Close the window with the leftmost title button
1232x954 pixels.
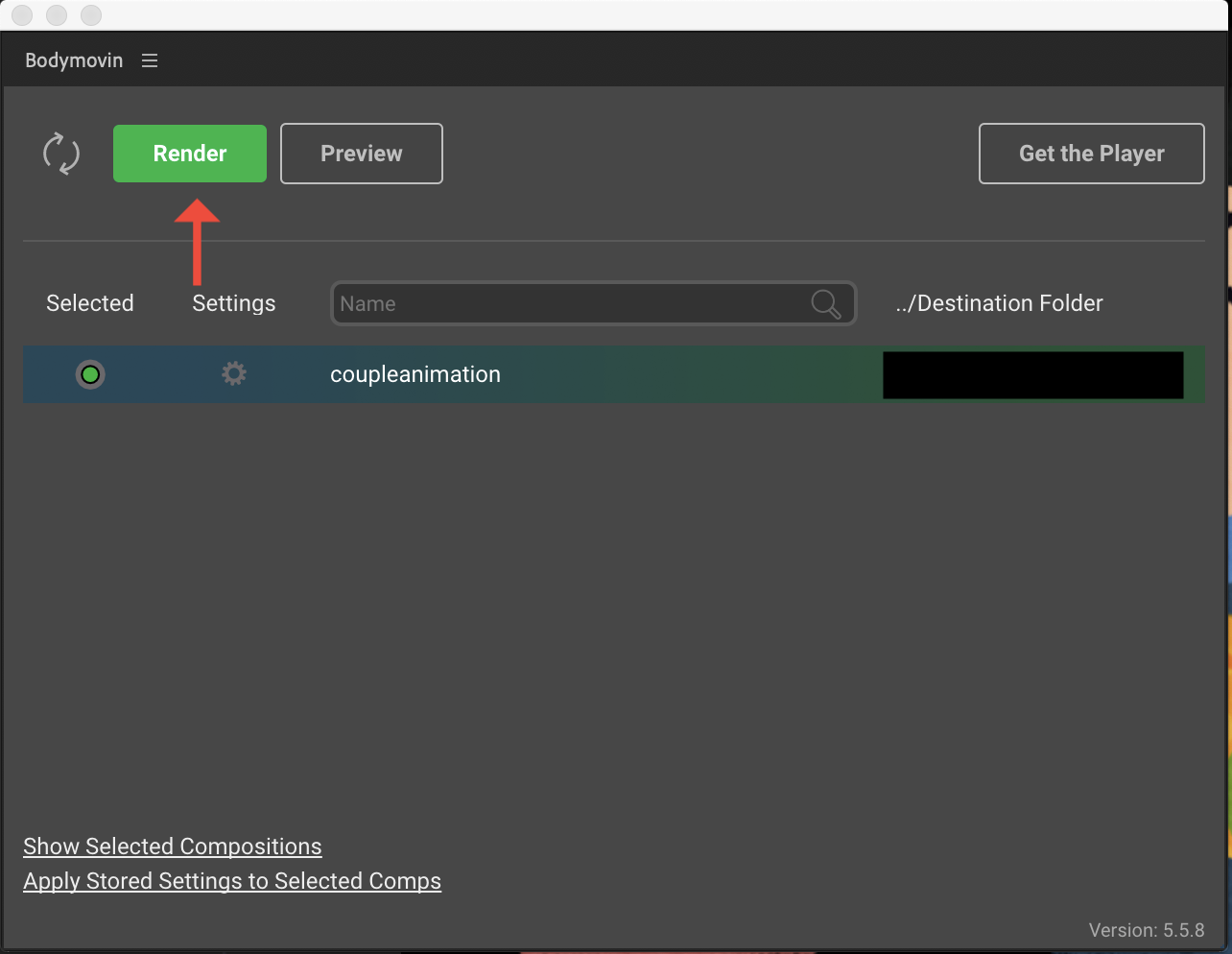click(22, 15)
